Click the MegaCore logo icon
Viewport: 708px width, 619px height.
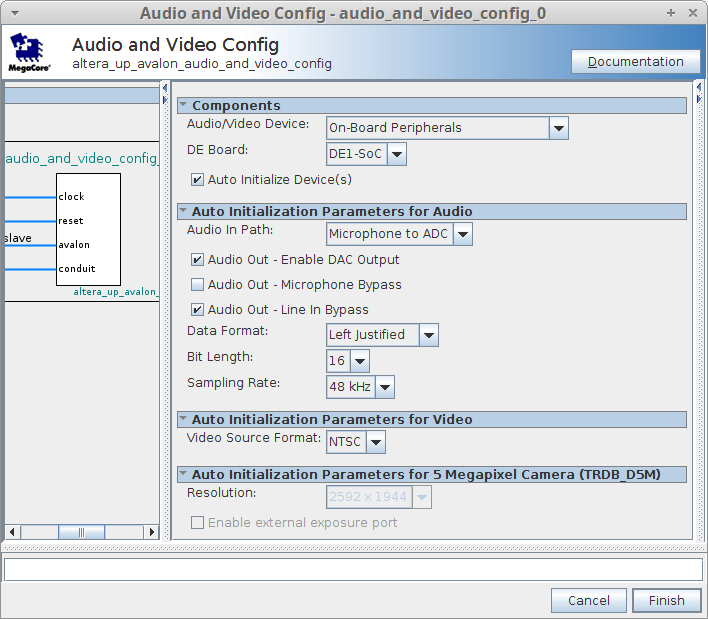pyautogui.click(x=30, y=53)
